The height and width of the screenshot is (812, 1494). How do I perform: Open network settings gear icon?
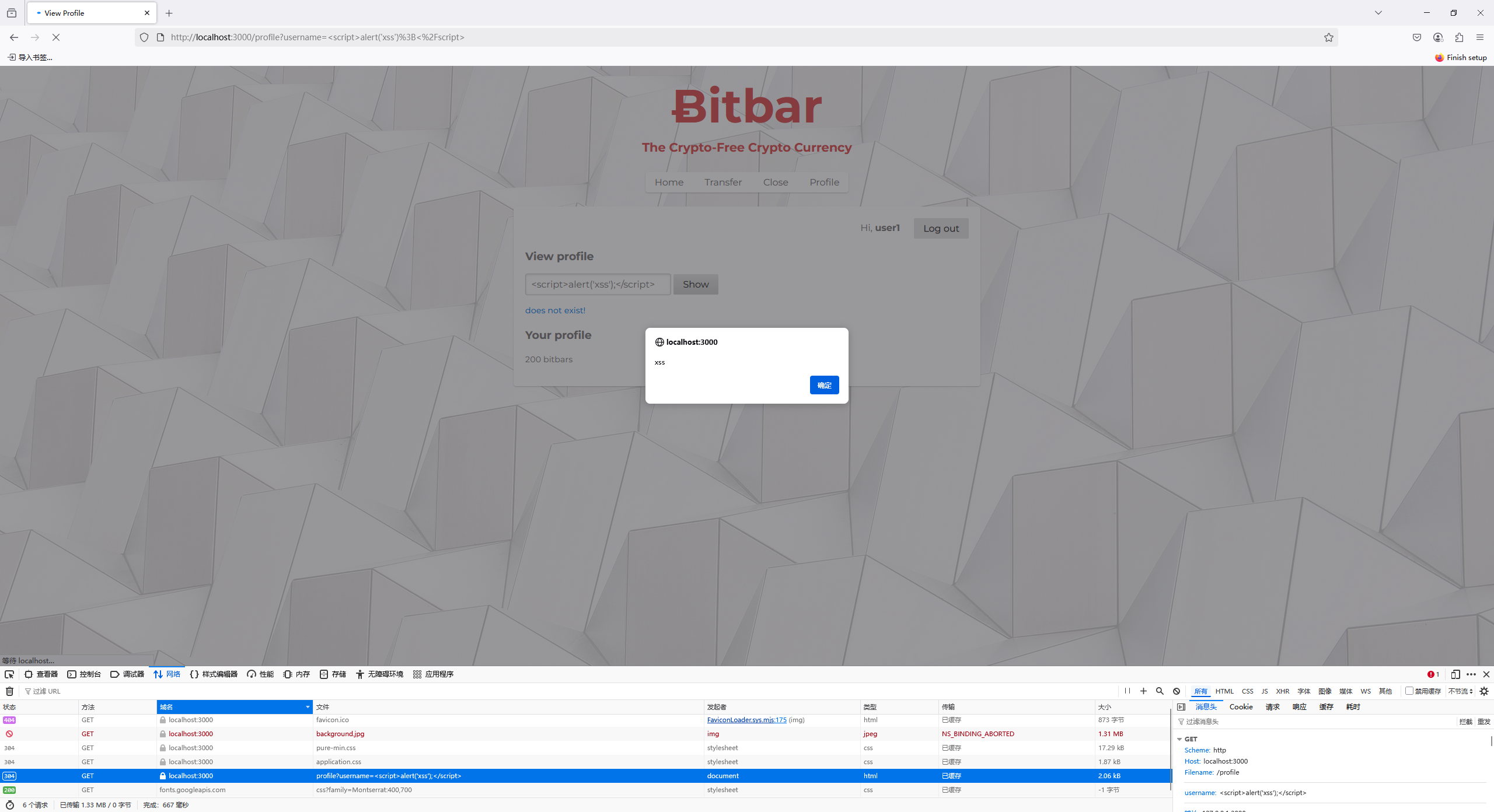[x=1485, y=691]
